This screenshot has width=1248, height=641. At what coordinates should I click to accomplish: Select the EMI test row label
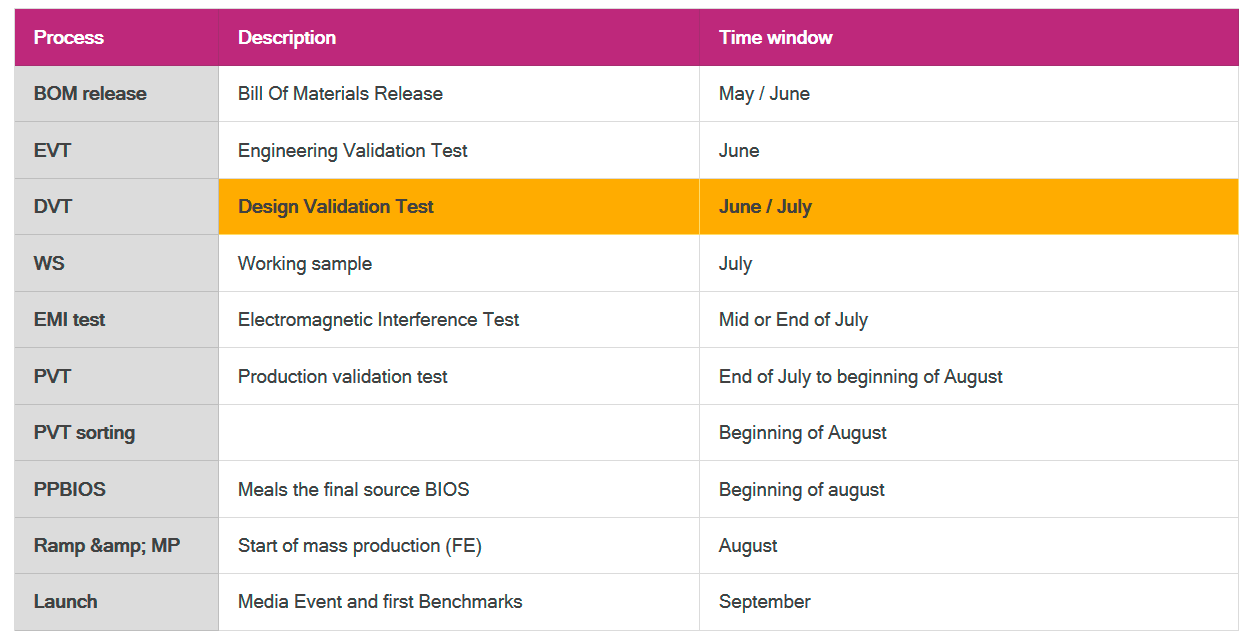70,320
